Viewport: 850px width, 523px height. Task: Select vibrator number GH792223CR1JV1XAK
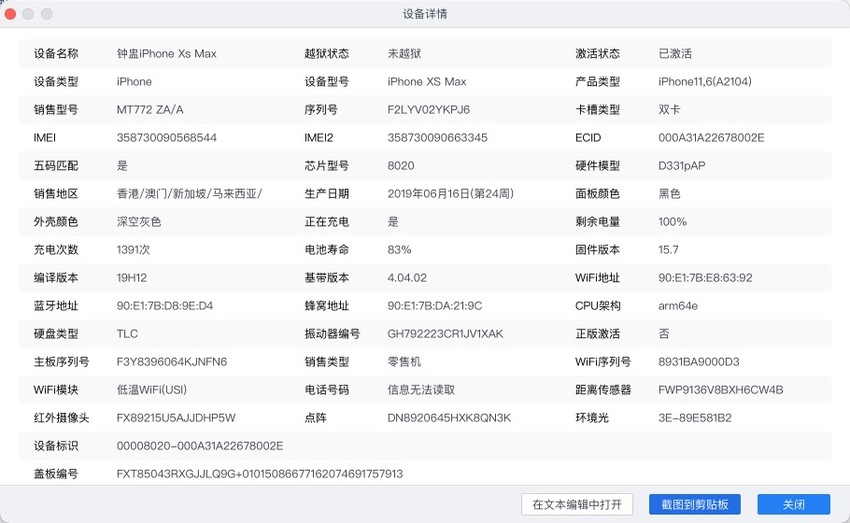445,334
